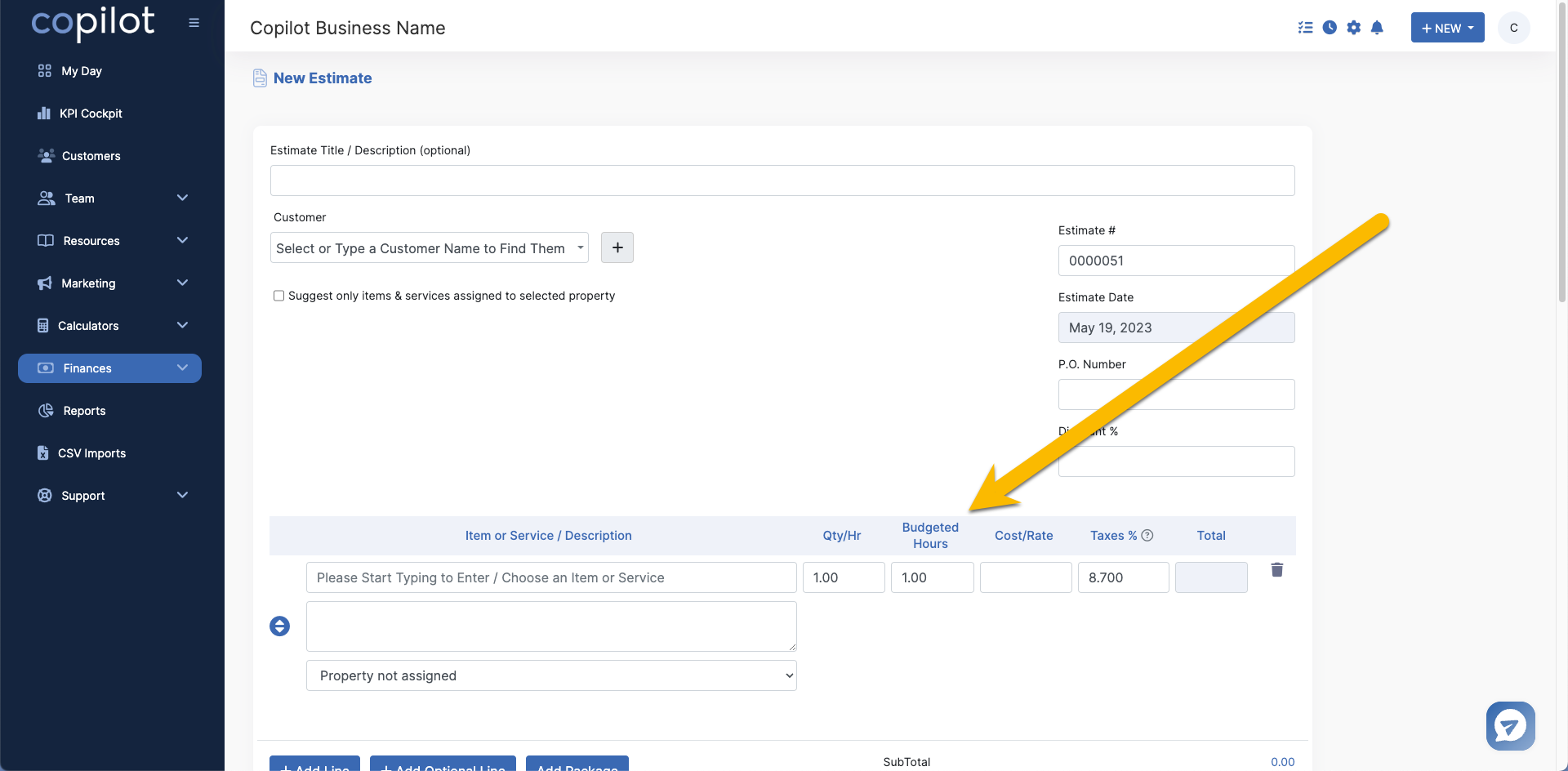Click the Cost/Rate field
1568x771 pixels.
1026,577
